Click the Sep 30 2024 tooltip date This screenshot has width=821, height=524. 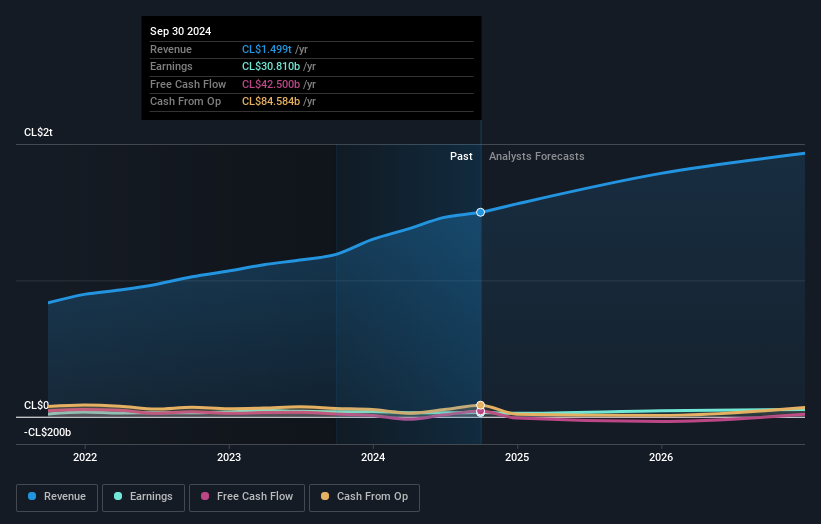click(x=181, y=31)
